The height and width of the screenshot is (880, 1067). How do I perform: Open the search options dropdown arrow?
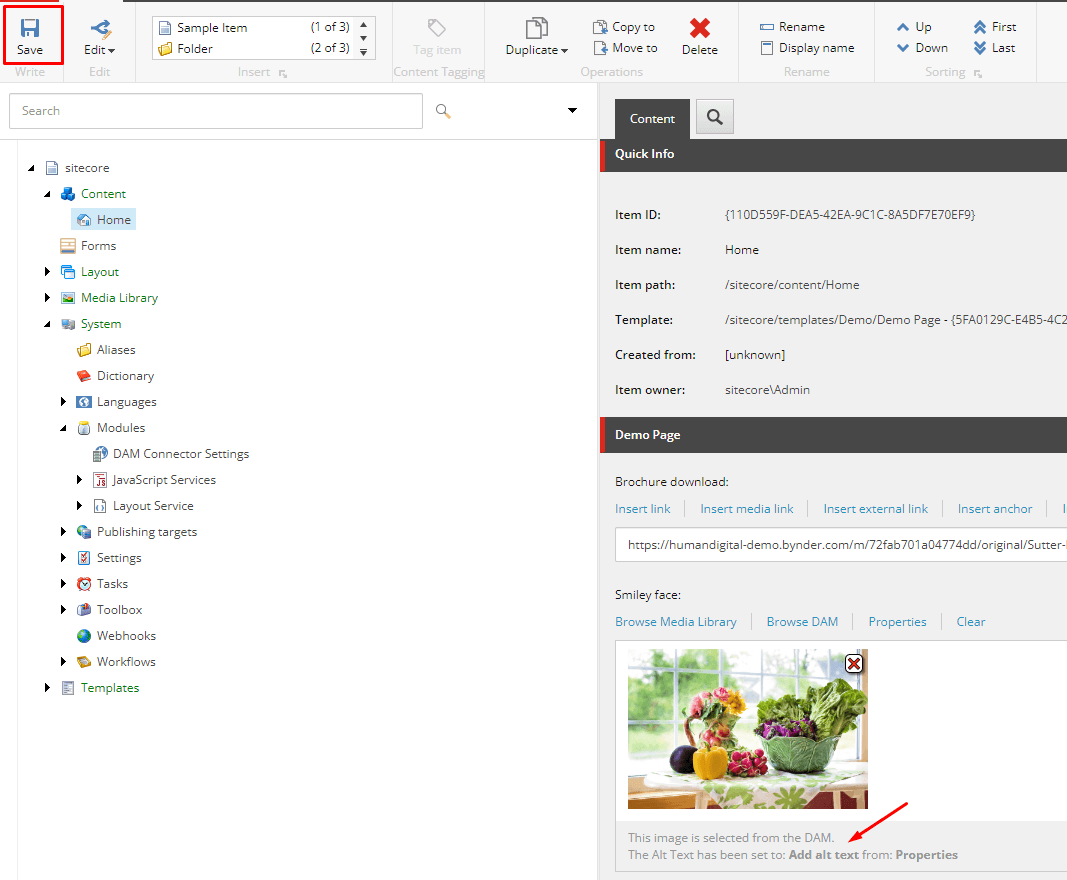pyautogui.click(x=573, y=111)
